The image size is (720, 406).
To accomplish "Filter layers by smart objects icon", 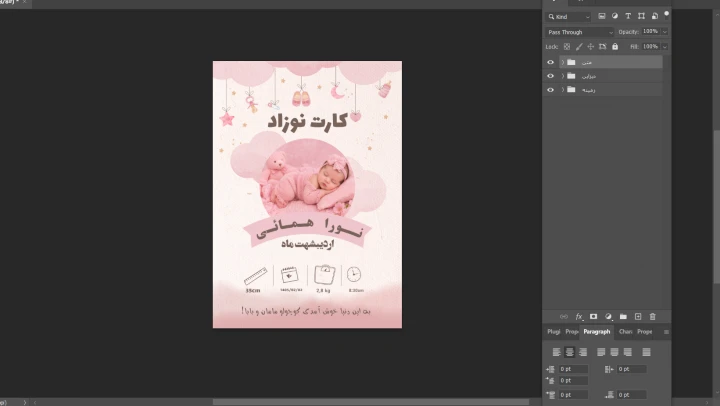I will tap(655, 16).
